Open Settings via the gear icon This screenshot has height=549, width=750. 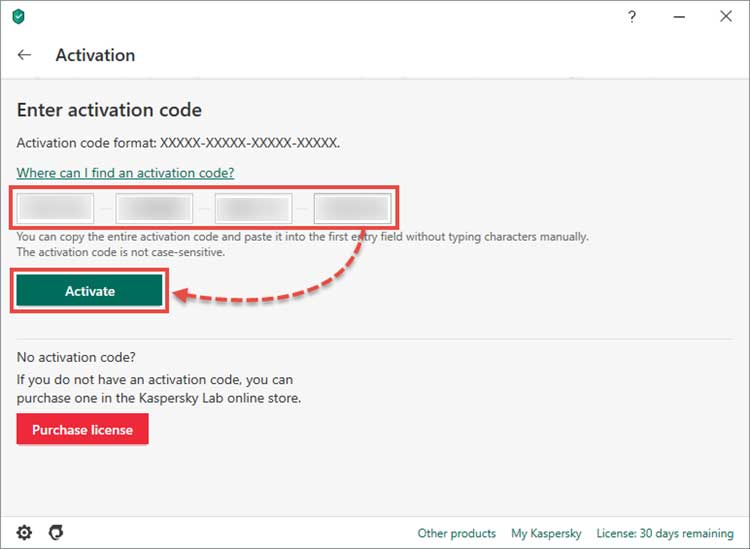point(24,532)
